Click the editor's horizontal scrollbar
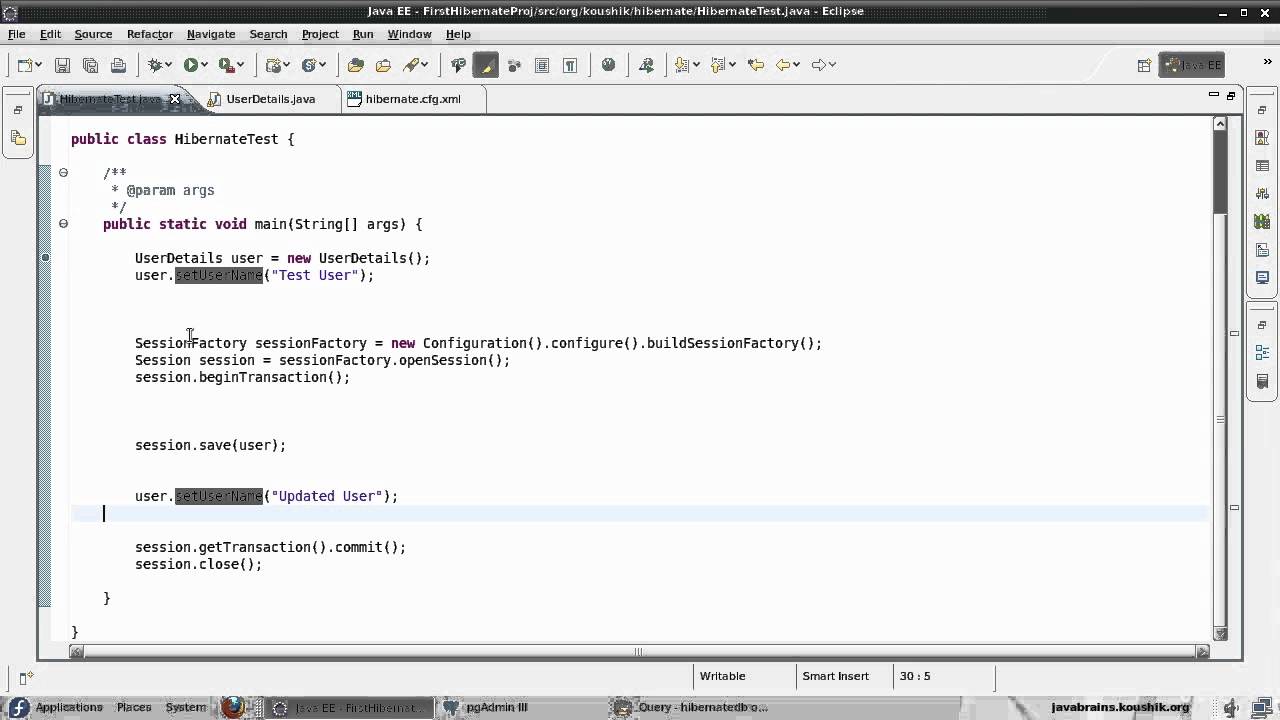Screen dimensions: 1280x720 coord(638,651)
